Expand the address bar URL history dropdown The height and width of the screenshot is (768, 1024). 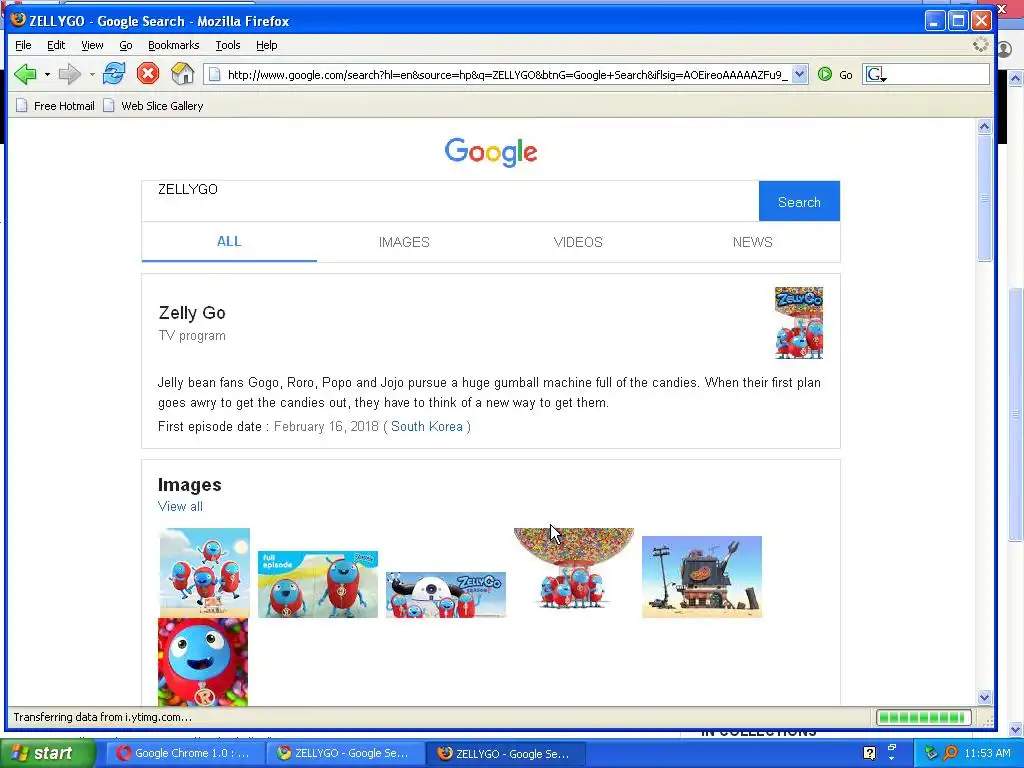click(x=799, y=74)
